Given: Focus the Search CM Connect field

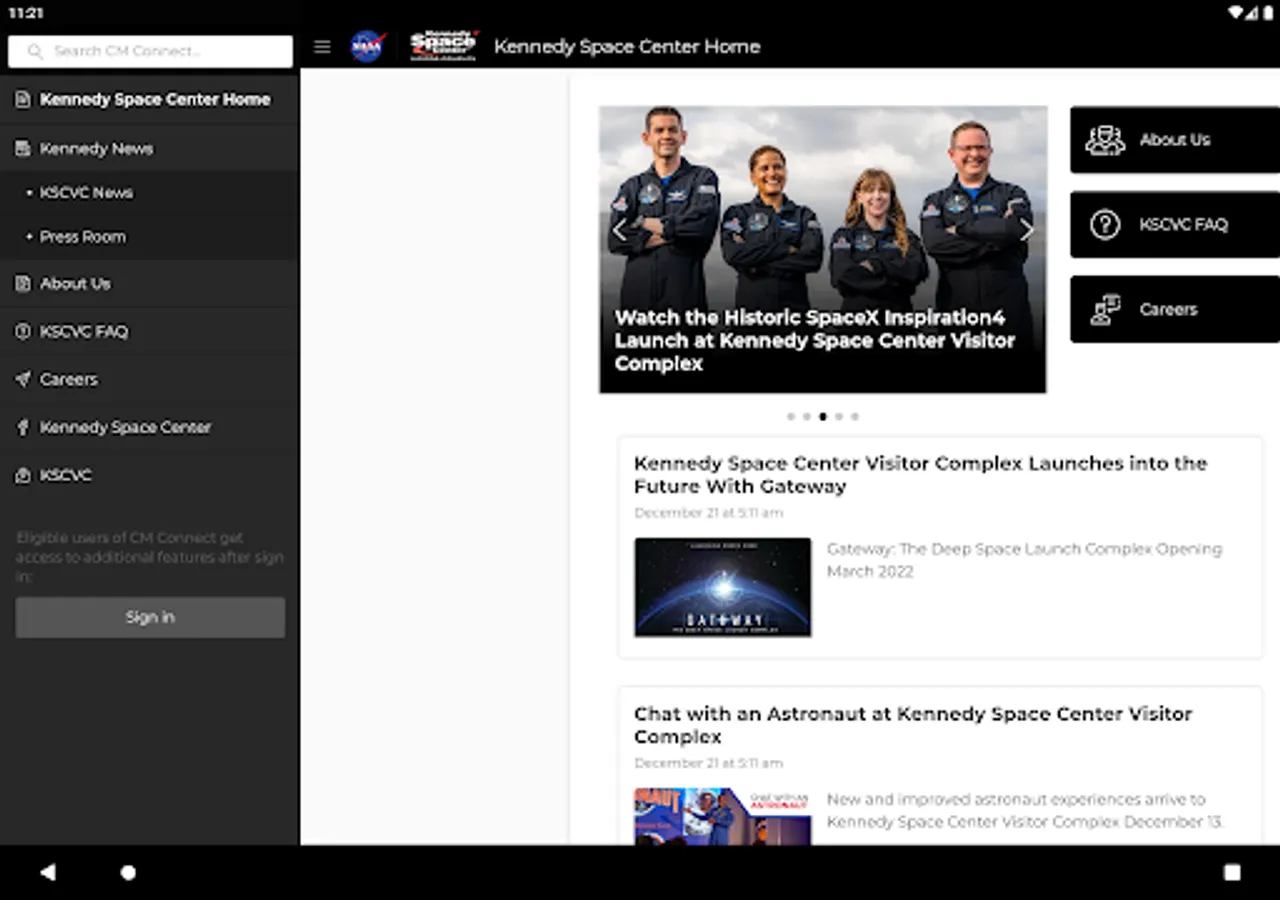Looking at the screenshot, I should [150, 51].
